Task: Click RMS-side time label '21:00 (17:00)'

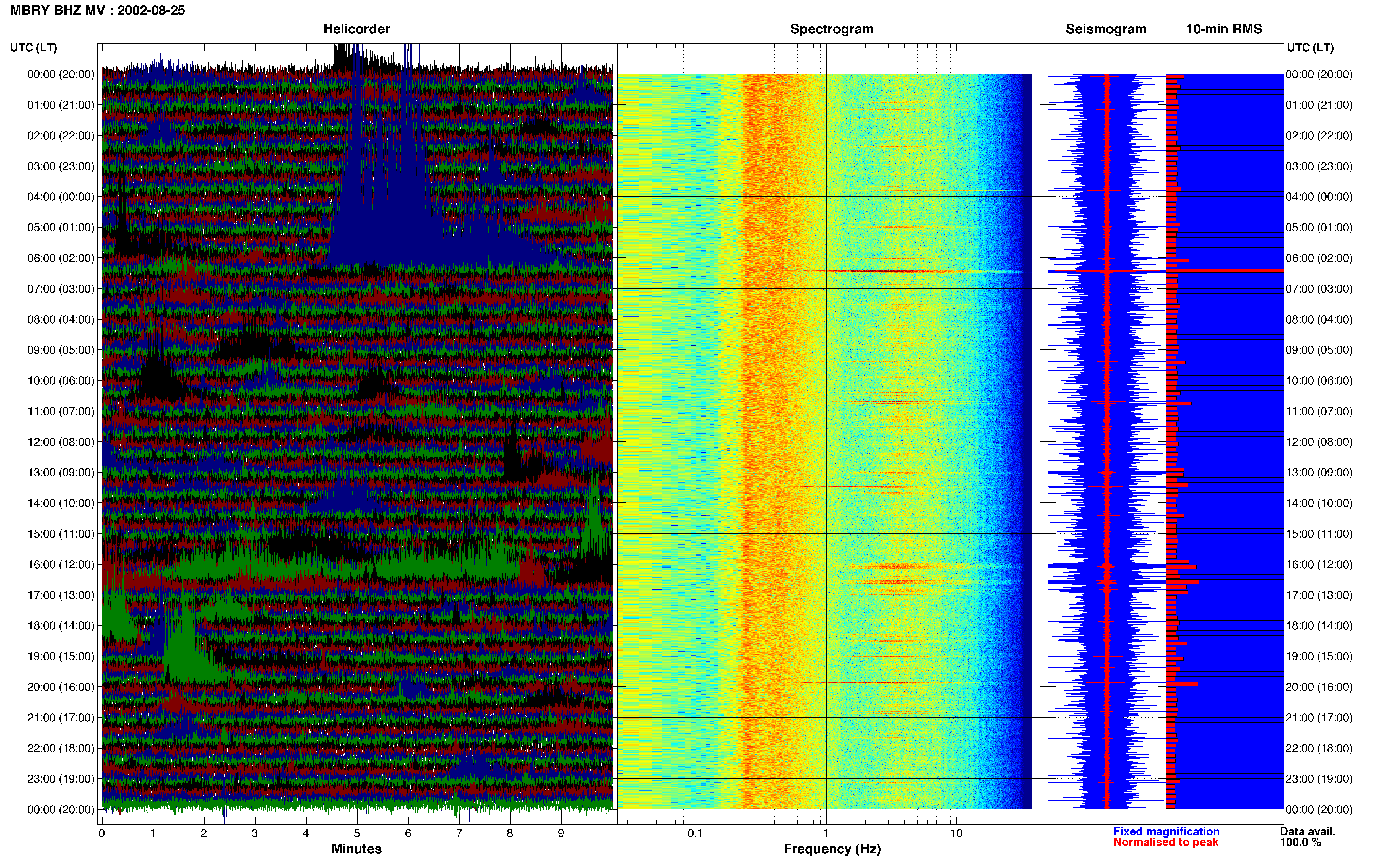Action: click(1319, 718)
